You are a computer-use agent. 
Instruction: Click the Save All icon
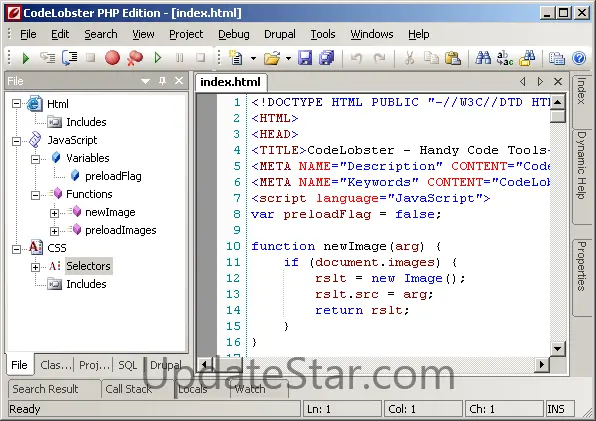point(326,58)
